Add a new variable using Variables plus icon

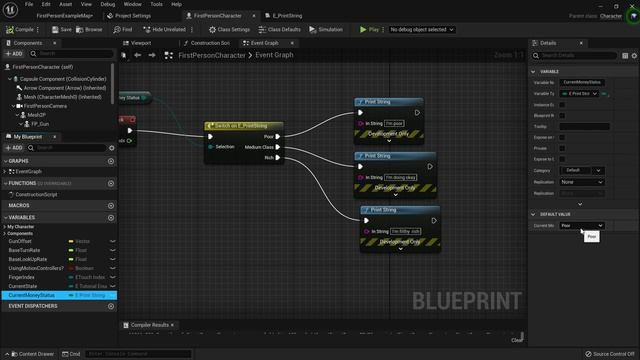pyautogui.click(x=111, y=218)
